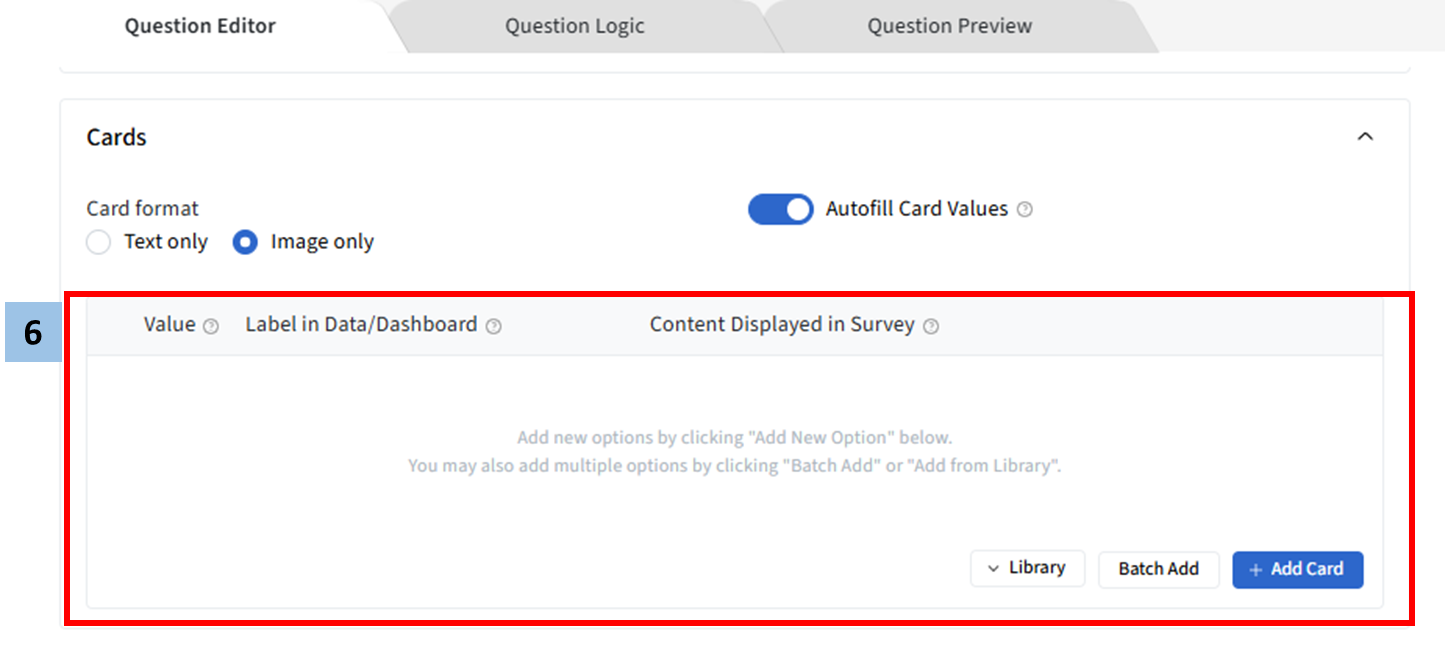Collapse the Cards section chevron

(1364, 137)
